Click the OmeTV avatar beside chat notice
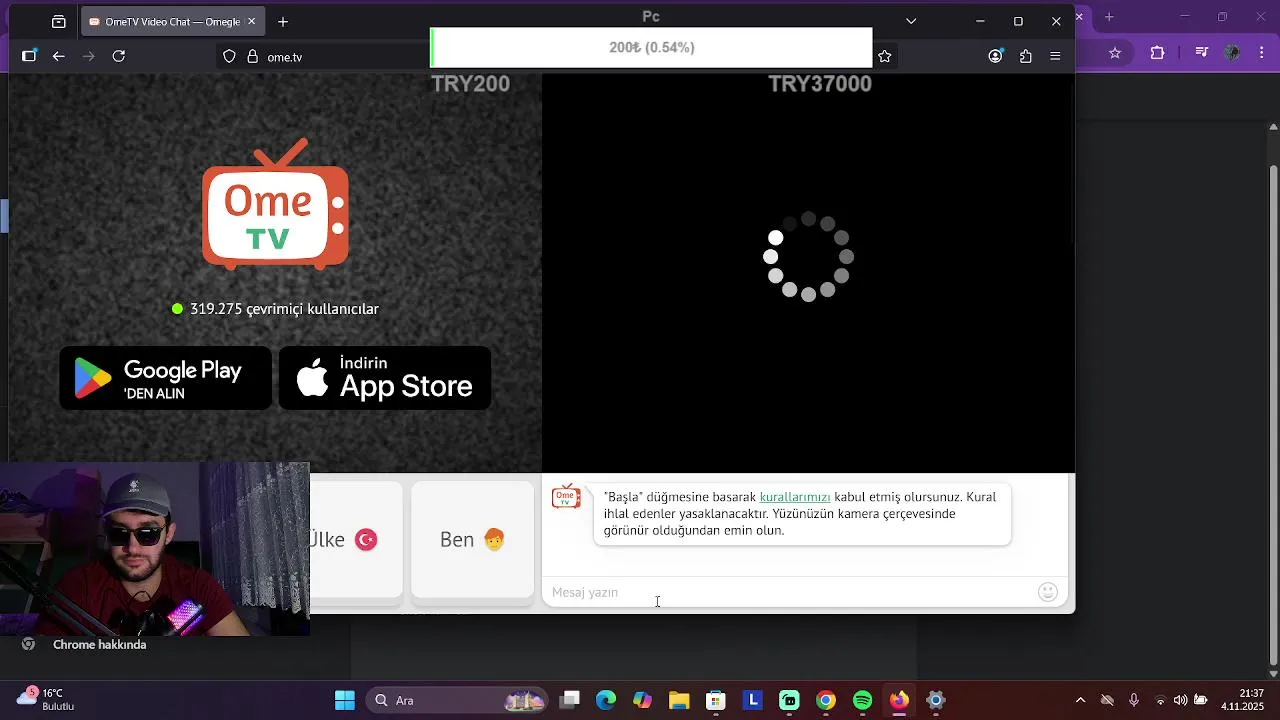The image size is (1280, 720). [x=566, y=497]
